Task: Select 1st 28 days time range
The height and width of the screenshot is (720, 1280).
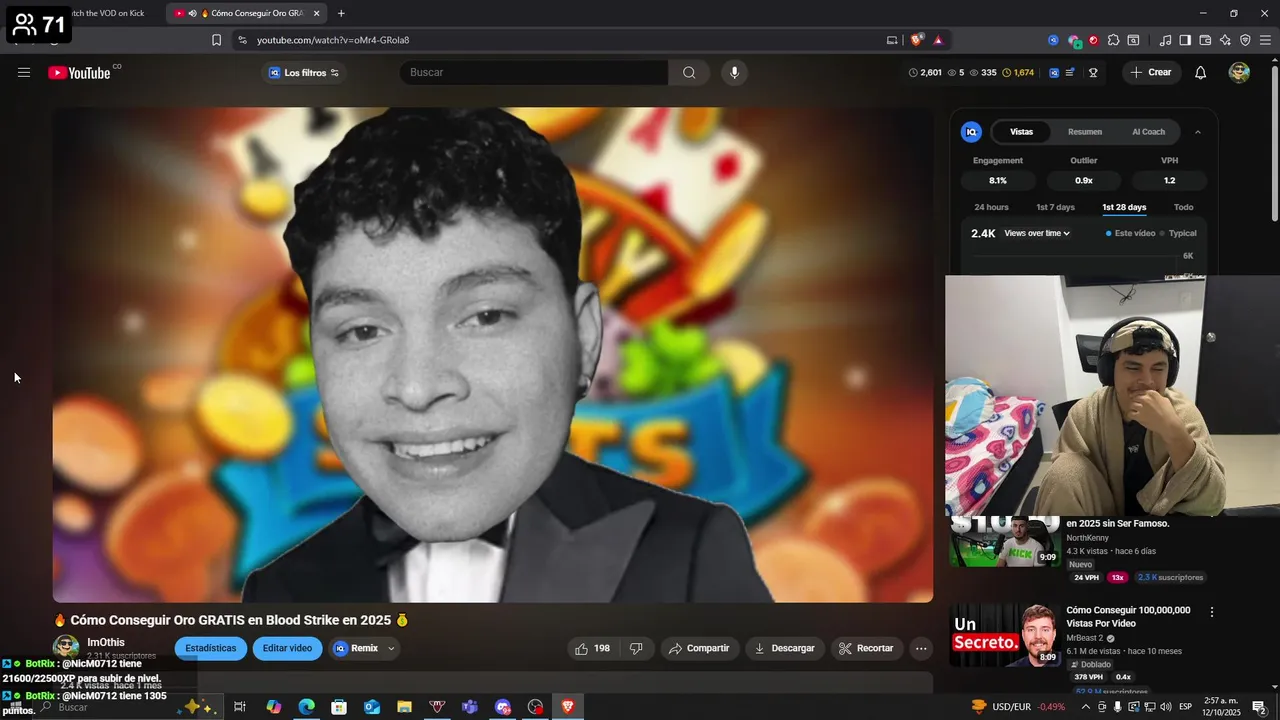Action: (x=1124, y=207)
